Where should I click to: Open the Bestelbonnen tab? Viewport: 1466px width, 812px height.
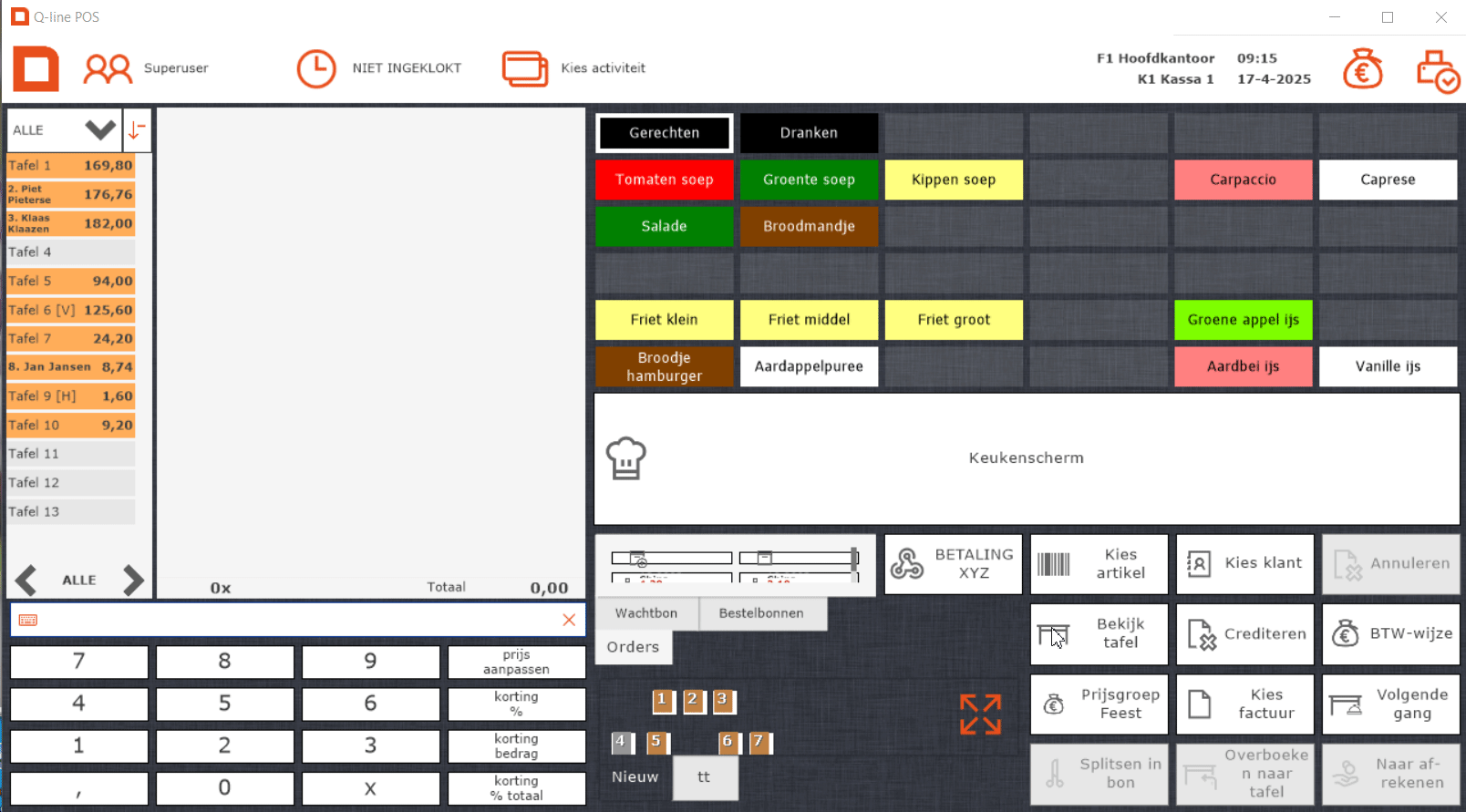pos(761,613)
